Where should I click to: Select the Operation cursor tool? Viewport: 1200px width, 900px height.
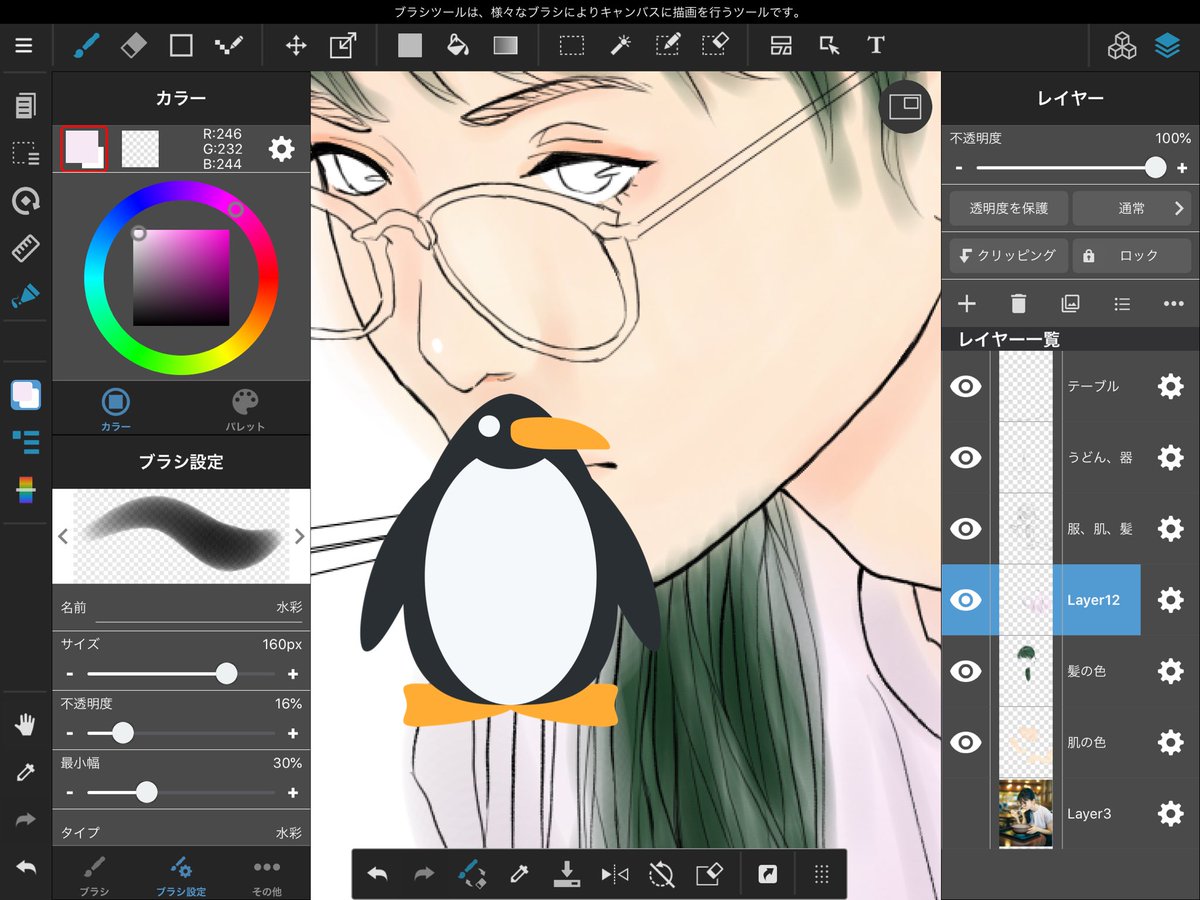(x=829, y=45)
